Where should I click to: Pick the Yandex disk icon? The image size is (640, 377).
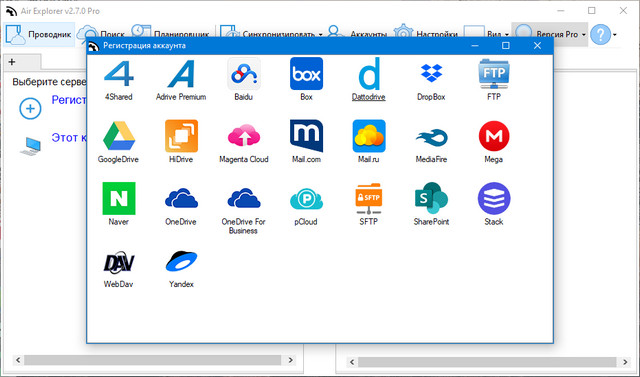[181, 262]
